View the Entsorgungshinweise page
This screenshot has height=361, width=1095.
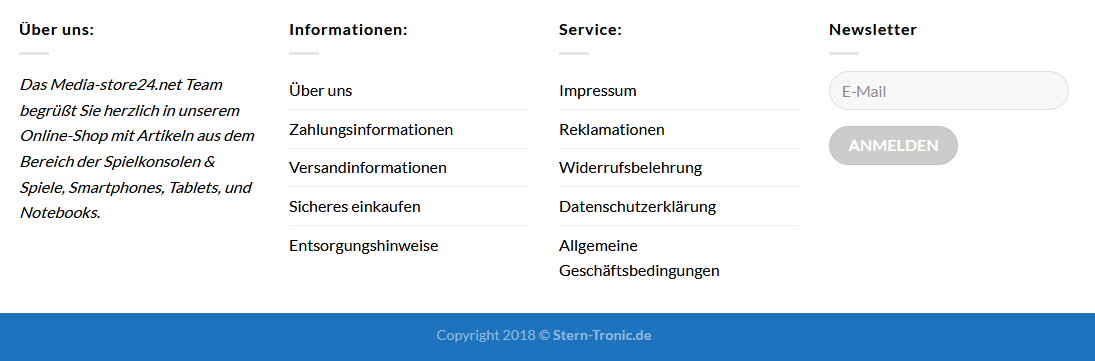pos(364,246)
